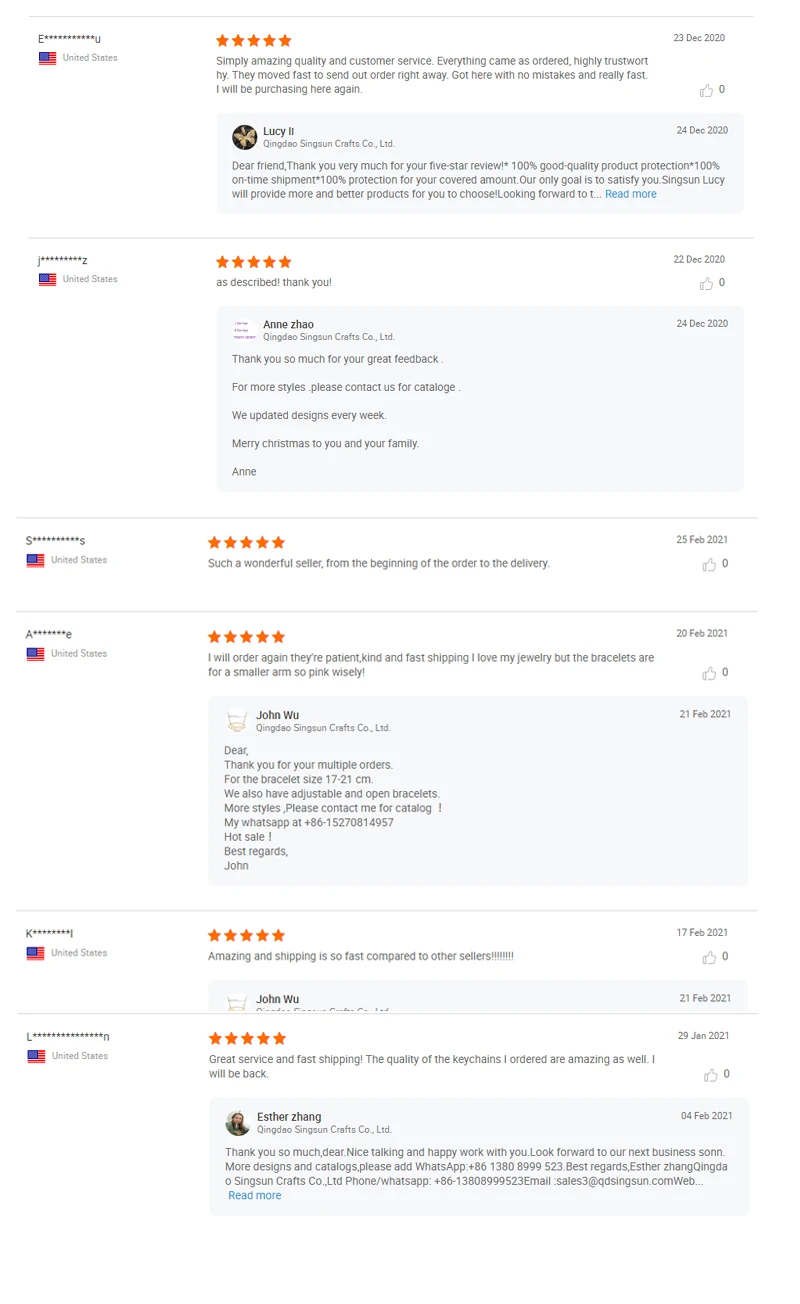Click John Wu's avatar on bracelet reply
The image size is (800, 1304).
click(x=237, y=721)
